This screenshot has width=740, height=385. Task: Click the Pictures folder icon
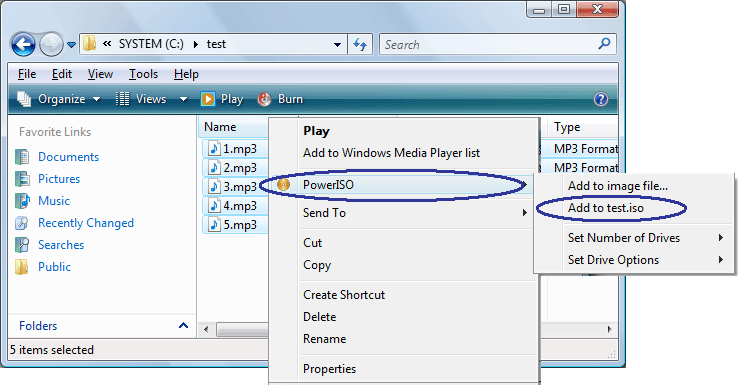click(22, 179)
